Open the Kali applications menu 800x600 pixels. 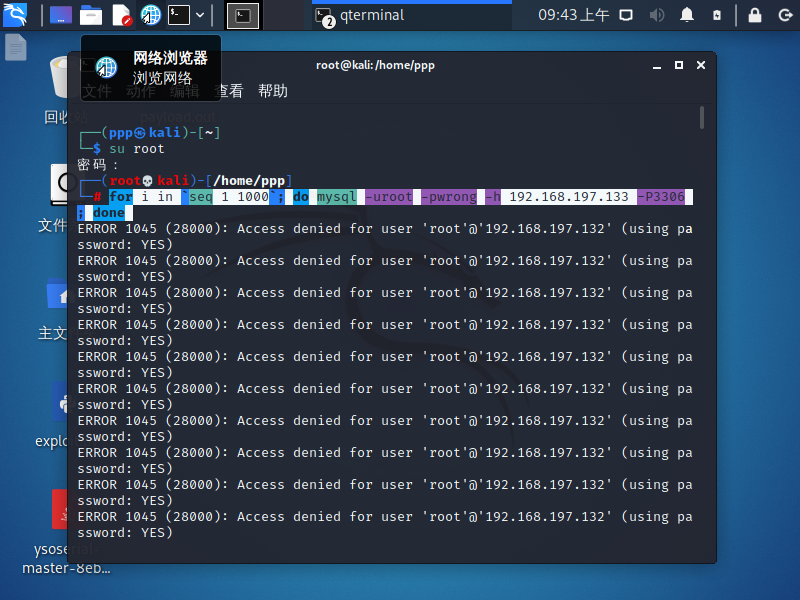point(14,14)
